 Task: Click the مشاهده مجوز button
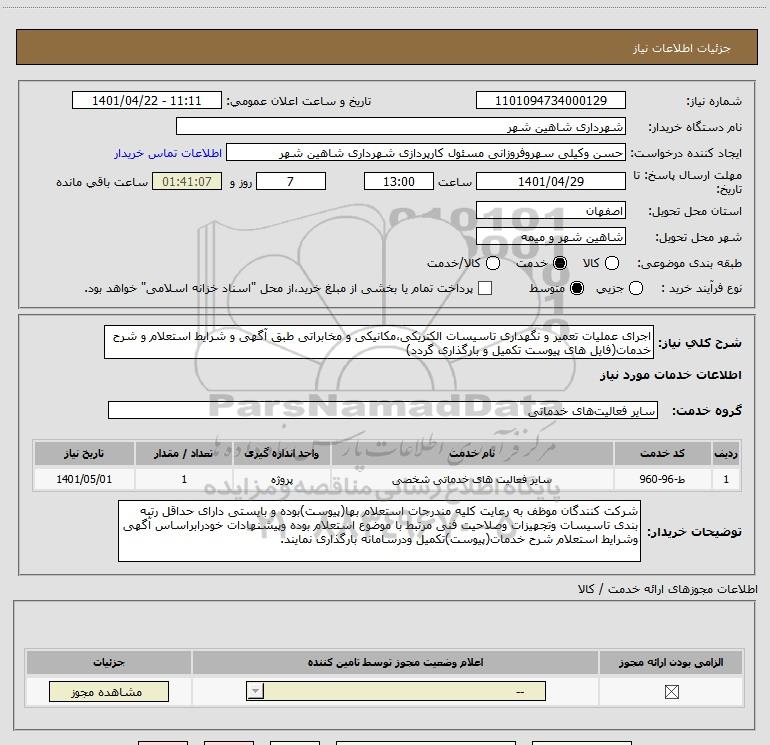coord(109,691)
